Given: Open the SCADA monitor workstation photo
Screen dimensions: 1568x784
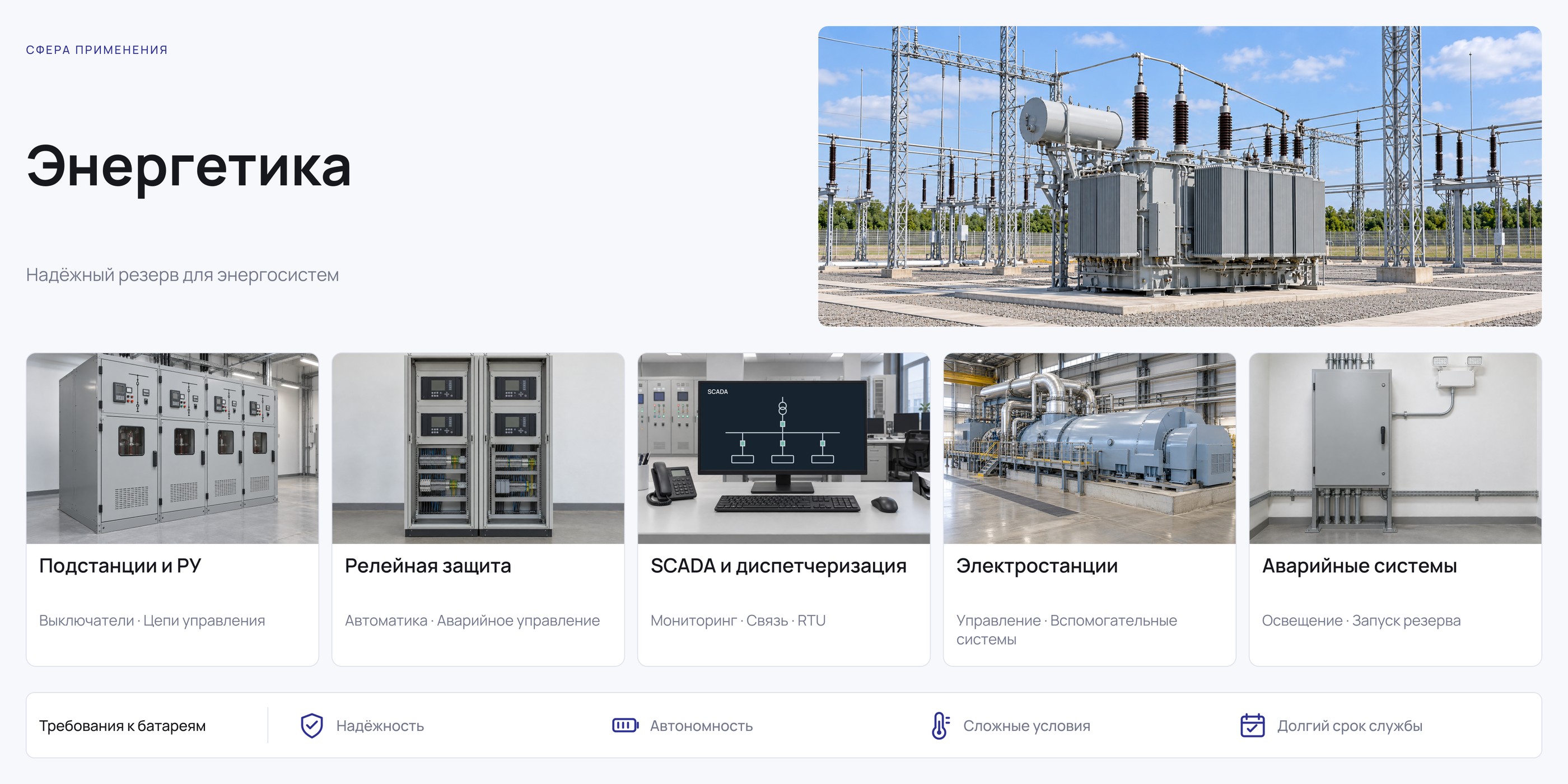Looking at the screenshot, I should click(783, 448).
